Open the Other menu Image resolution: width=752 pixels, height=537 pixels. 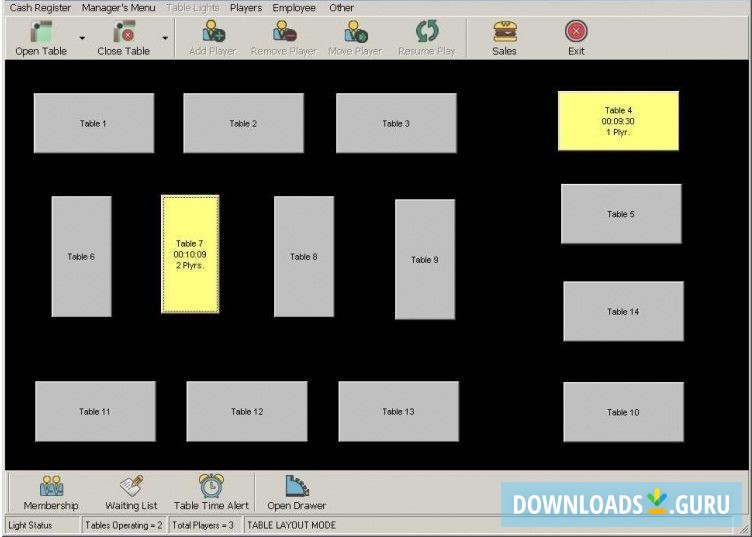coord(341,8)
